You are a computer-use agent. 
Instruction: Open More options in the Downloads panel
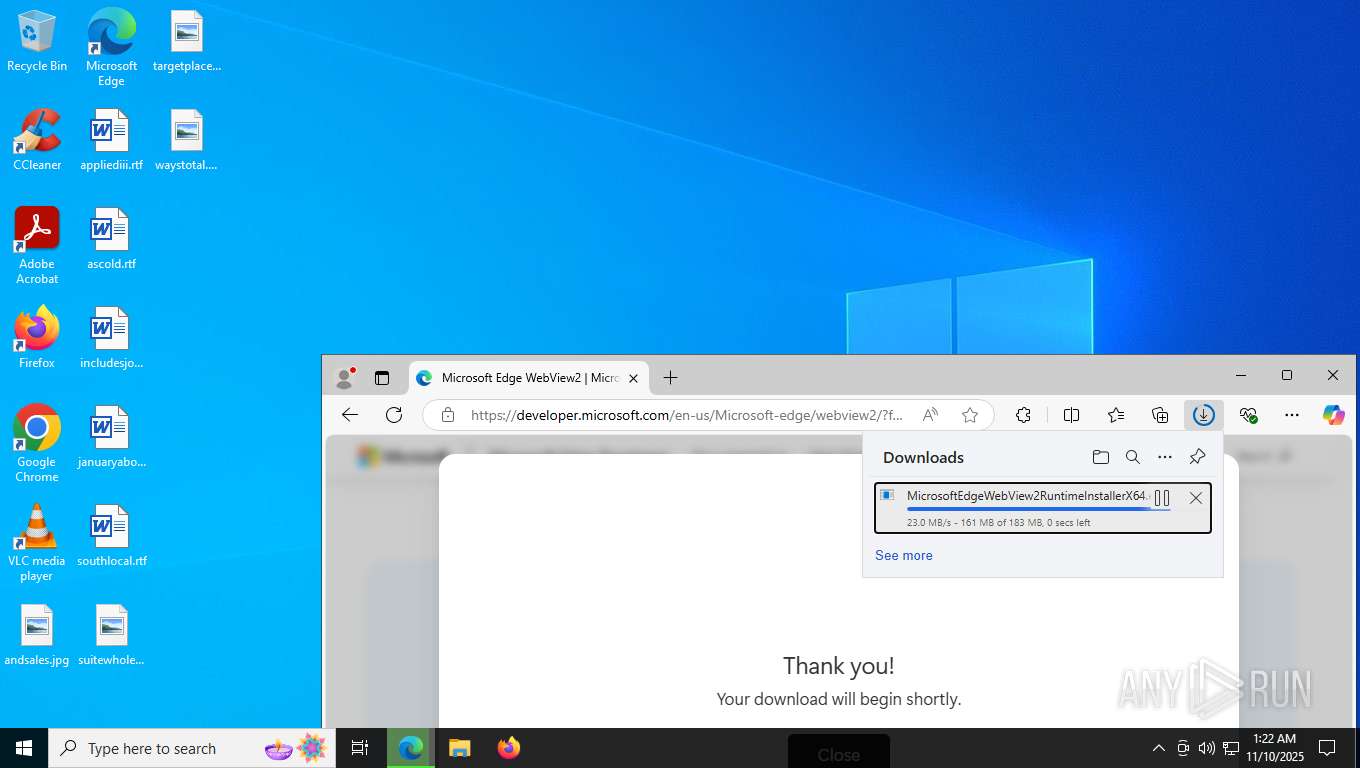click(x=1165, y=457)
